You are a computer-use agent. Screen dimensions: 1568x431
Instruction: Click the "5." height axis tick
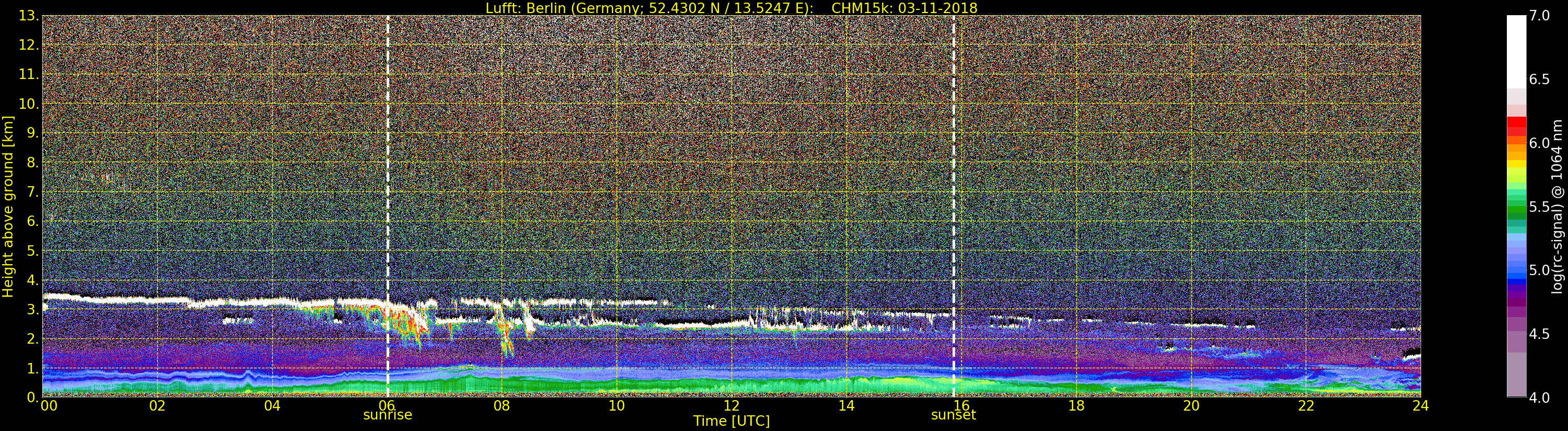click(x=32, y=251)
